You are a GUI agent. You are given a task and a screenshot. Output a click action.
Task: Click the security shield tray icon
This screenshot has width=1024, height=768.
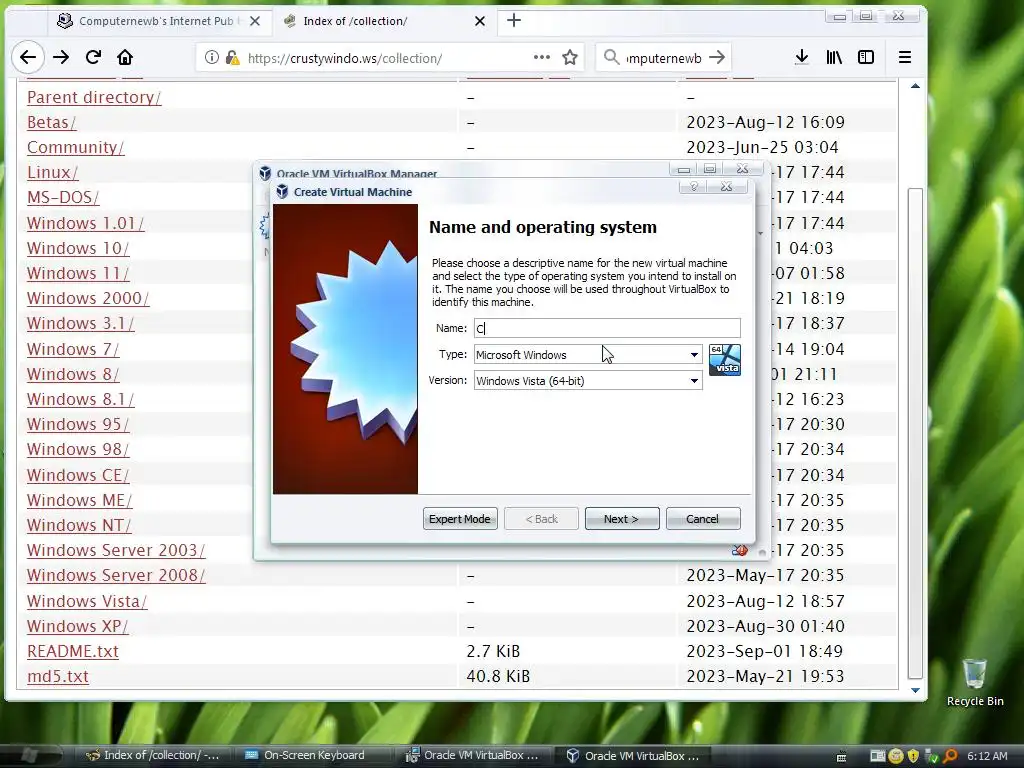[x=914, y=756]
